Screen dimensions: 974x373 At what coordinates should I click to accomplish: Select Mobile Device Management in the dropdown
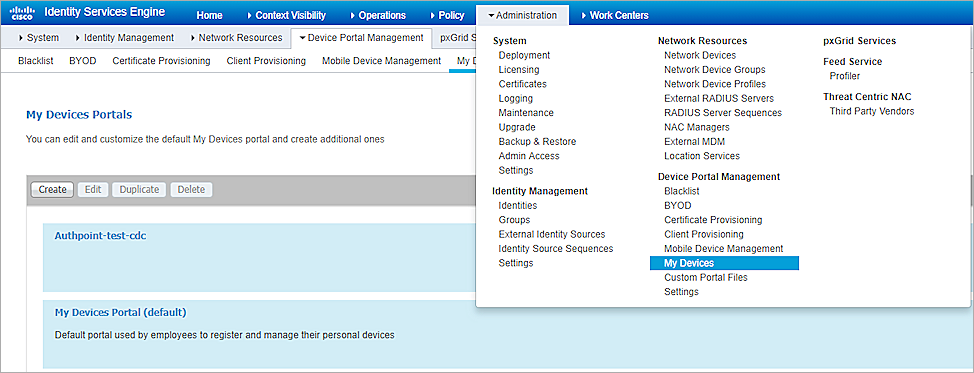[724, 249]
